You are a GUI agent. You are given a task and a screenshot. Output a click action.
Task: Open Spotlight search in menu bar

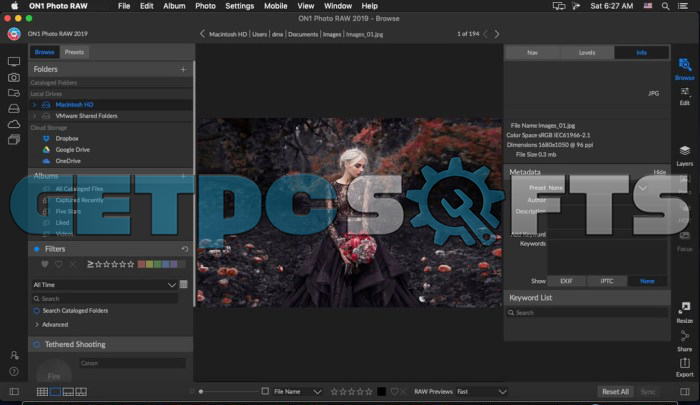pyautogui.click(x=665, y=6)
